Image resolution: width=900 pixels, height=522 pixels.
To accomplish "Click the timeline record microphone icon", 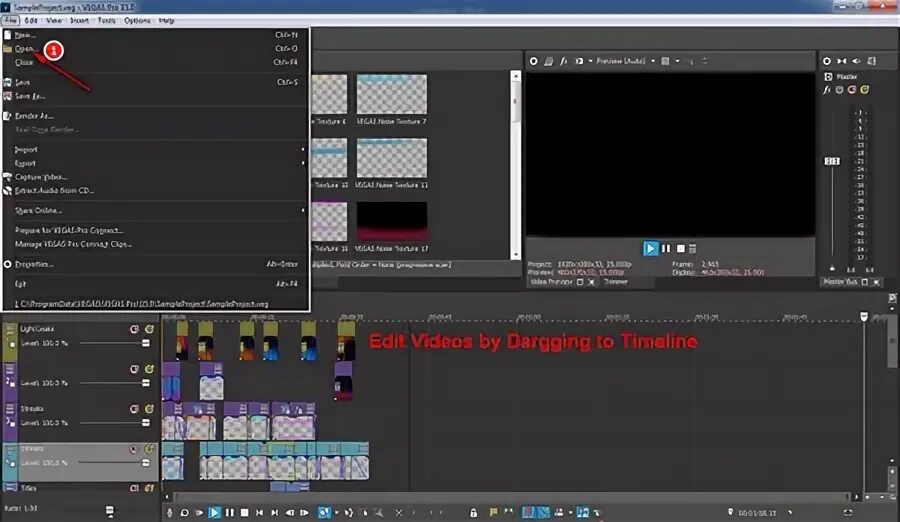I will pyautogui.click(x=169, y=512).
